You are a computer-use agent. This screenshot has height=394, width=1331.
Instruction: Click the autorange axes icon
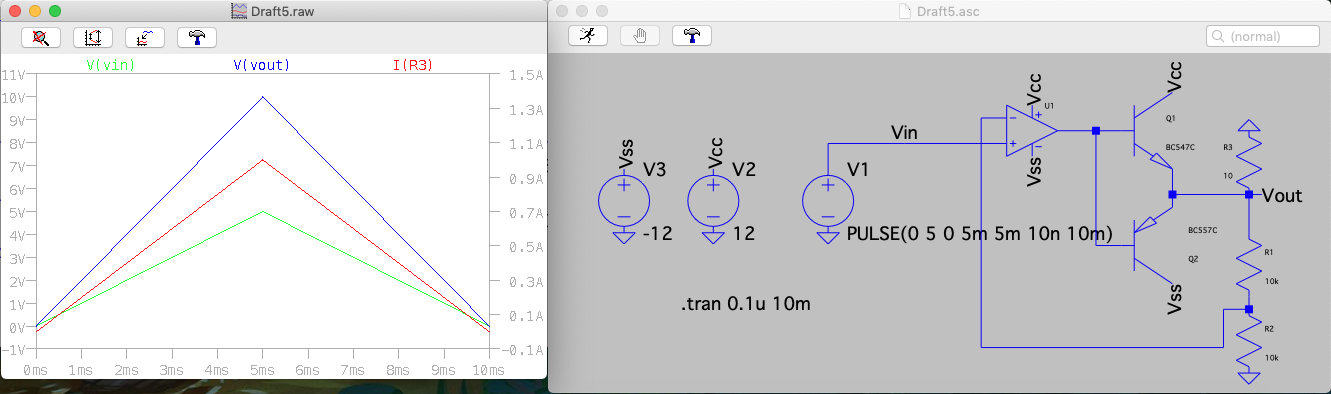[x=93, y=37]
